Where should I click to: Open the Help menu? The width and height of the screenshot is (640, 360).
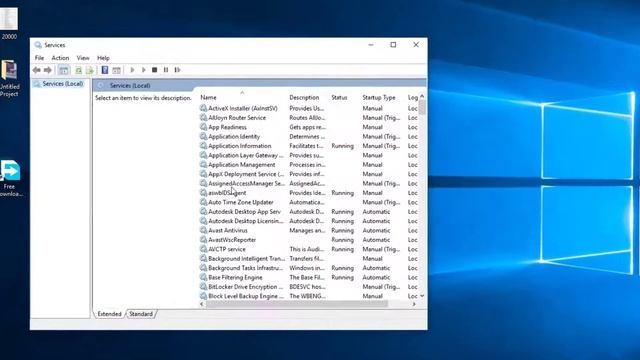coord(103,58)
